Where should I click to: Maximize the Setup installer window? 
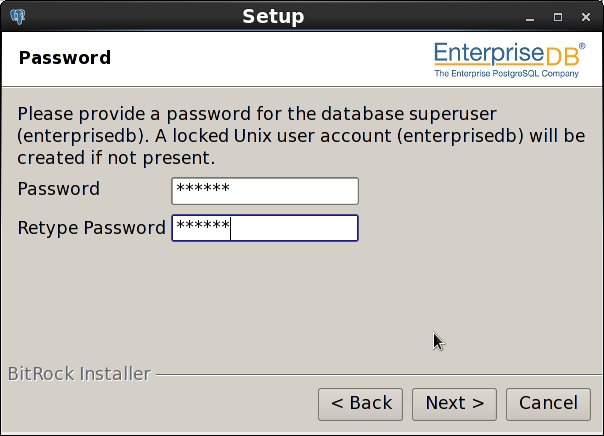pos(558,17)
